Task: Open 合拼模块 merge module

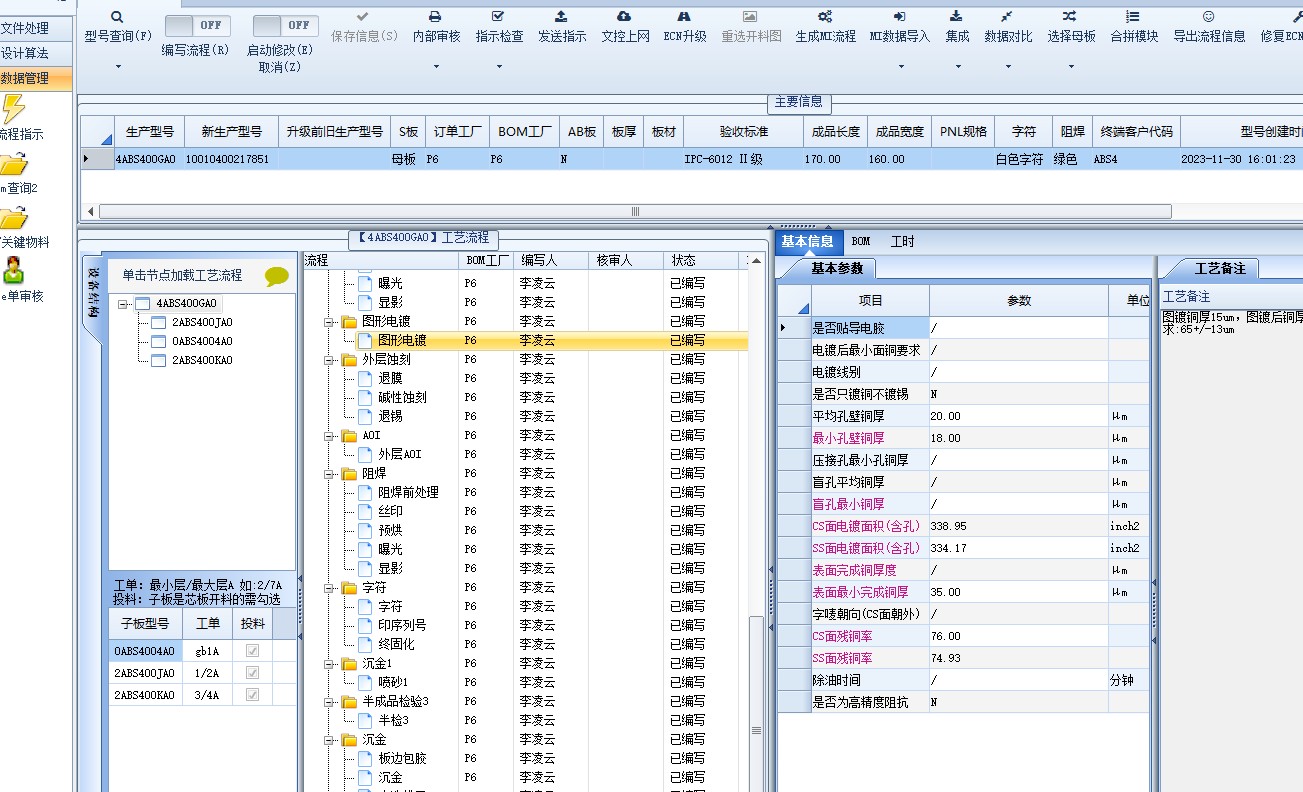Action: 1134,27
